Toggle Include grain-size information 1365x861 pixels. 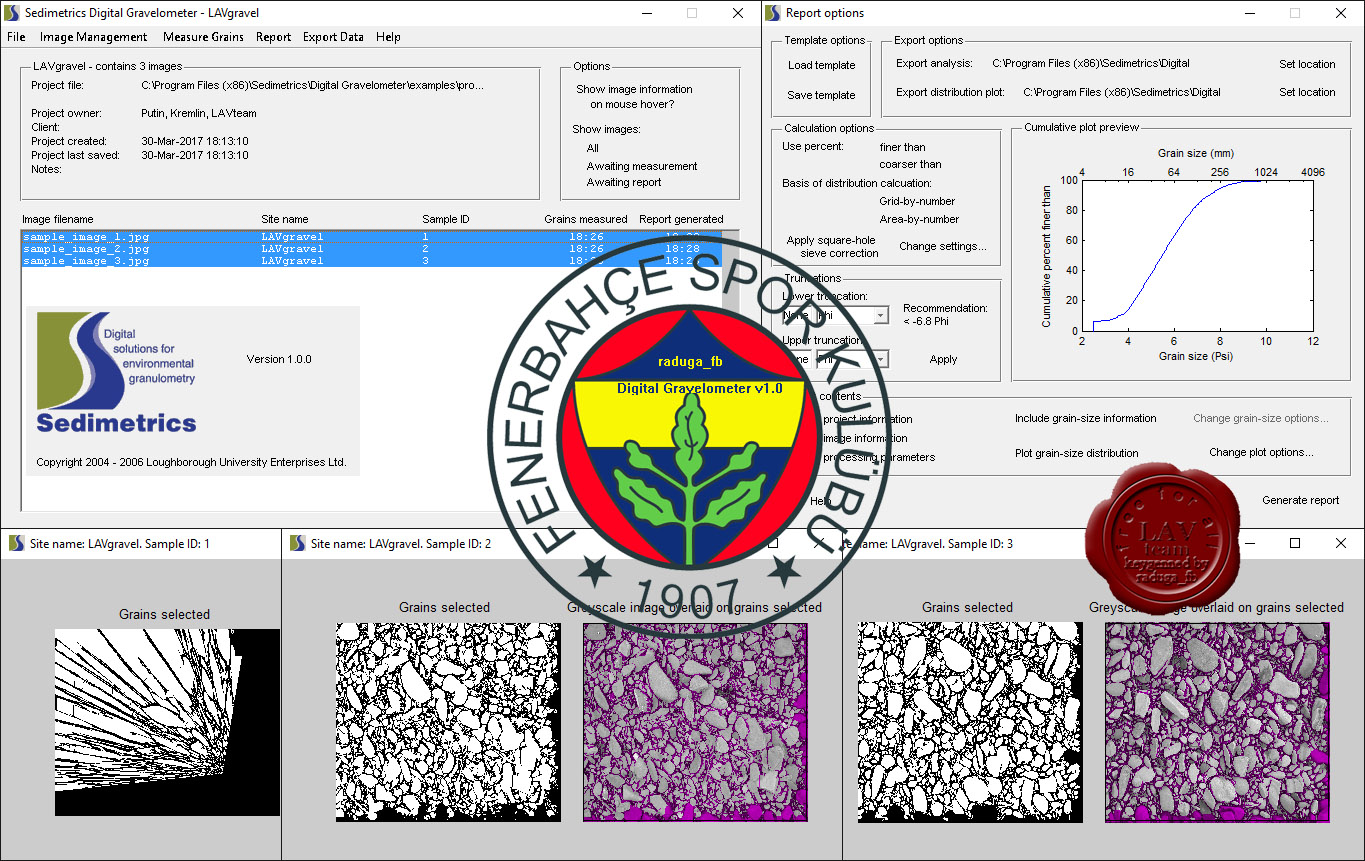tap(1085, 418)
